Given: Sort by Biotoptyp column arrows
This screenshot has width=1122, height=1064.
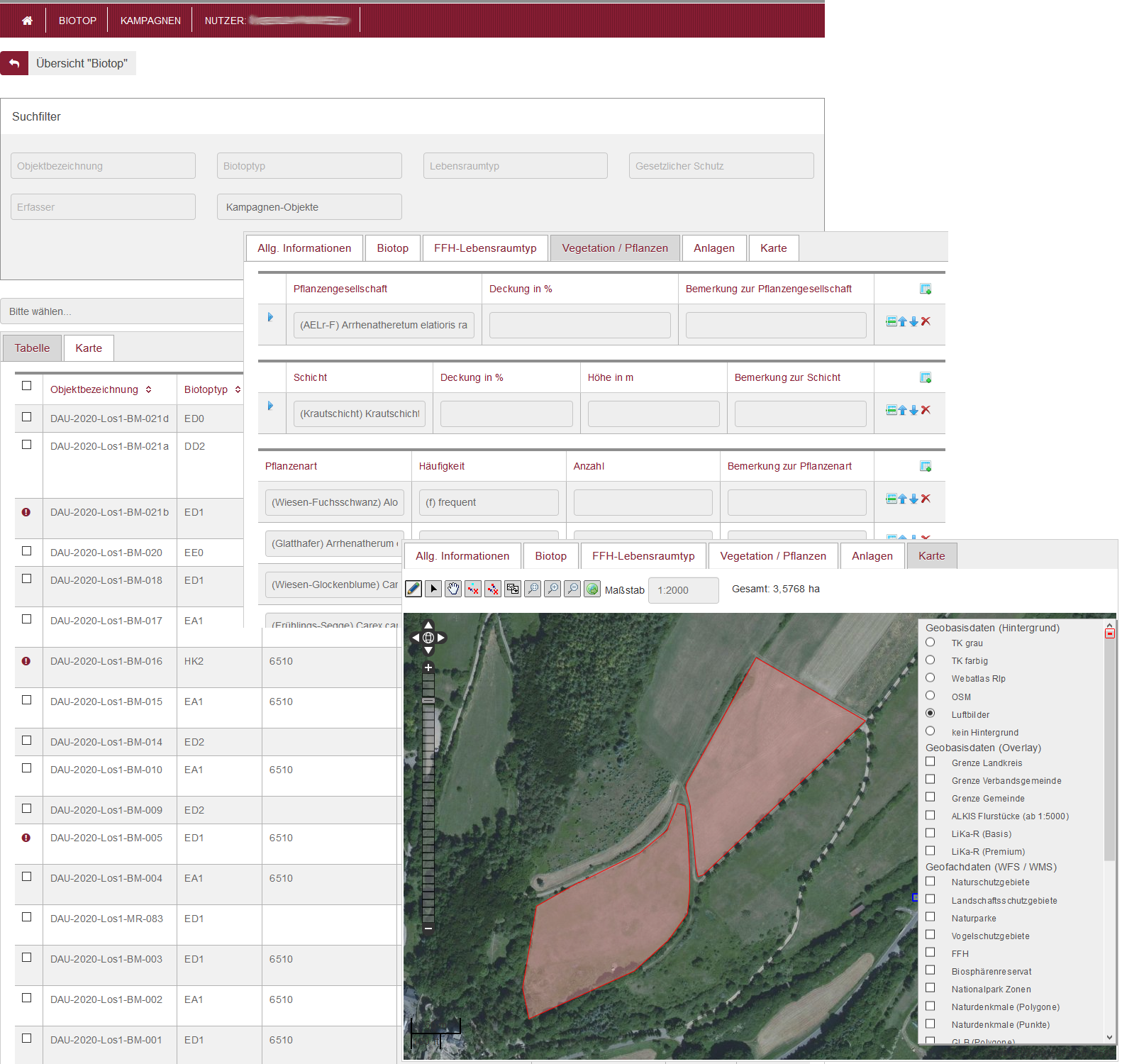Looking at the screenshot, I should coord(238,389).
